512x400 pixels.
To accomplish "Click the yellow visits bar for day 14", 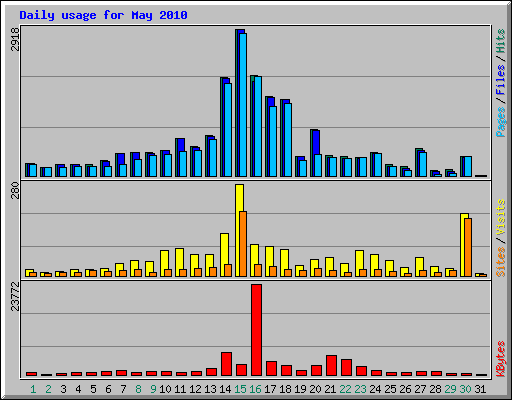I will pos(224,255).
